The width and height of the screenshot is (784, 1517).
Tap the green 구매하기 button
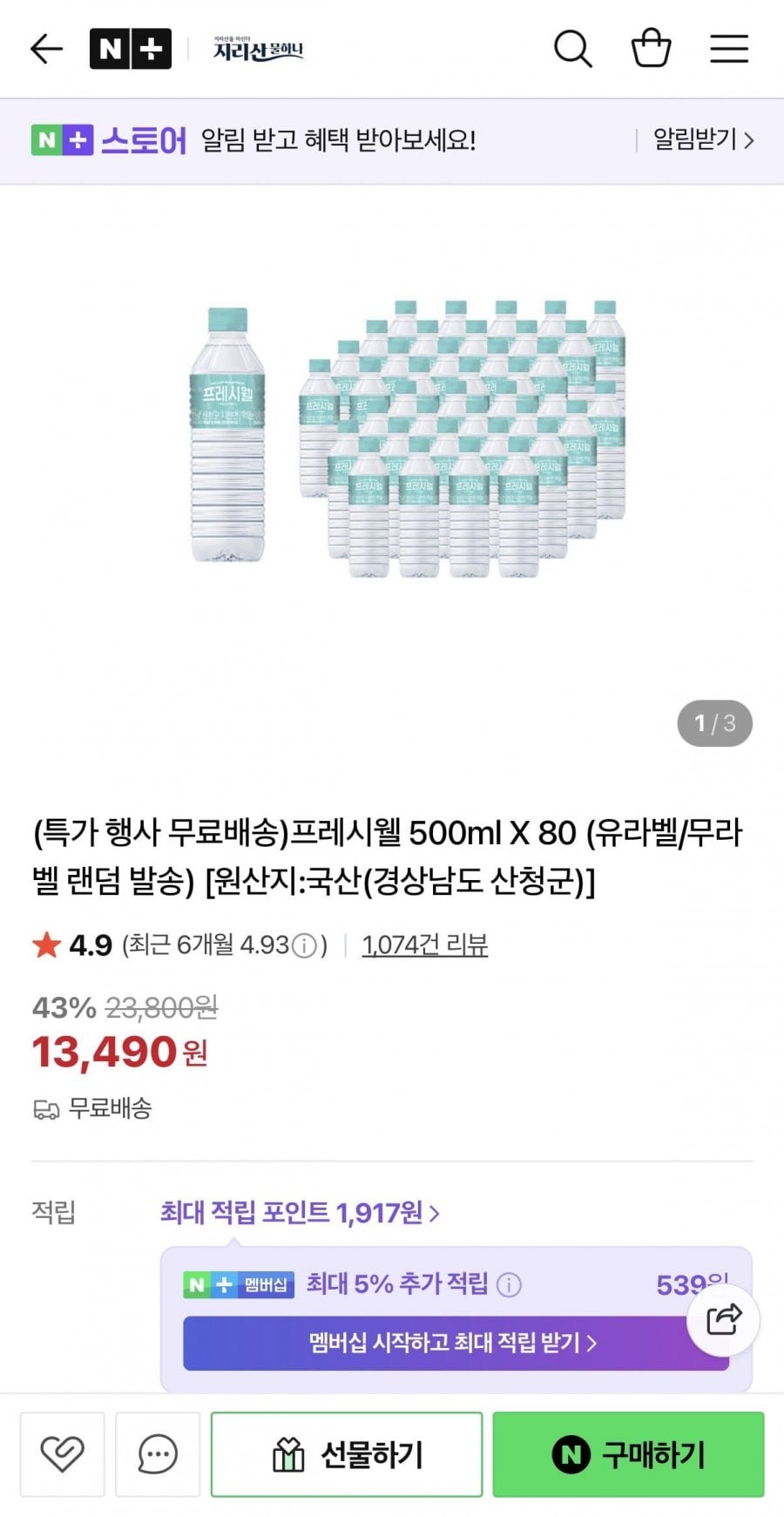[628, 1453]
